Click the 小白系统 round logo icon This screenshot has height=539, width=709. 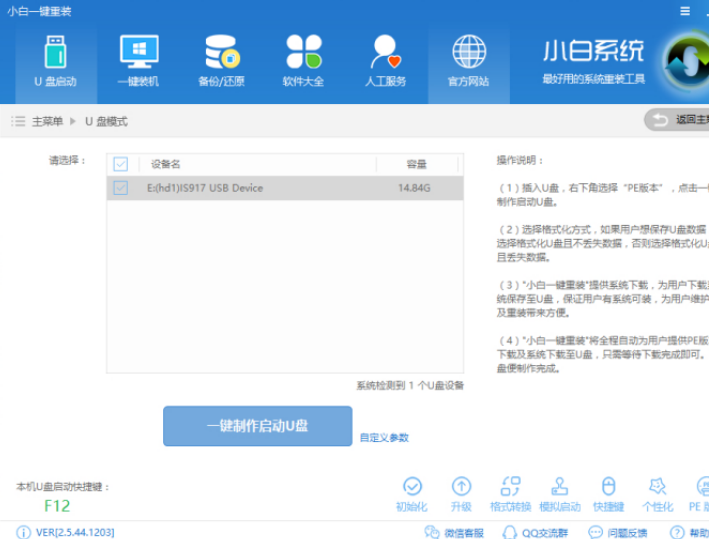click(x=687, y=61)
